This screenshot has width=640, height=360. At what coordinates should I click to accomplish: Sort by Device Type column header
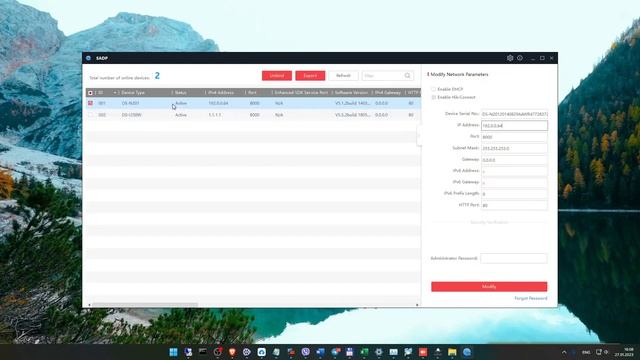point(145,93)
